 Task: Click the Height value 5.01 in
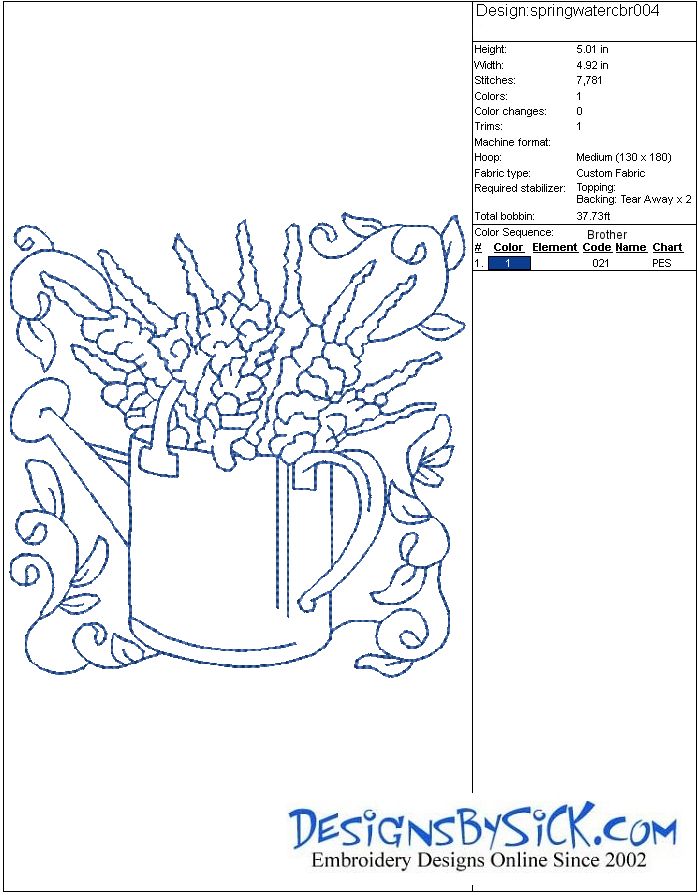point(592,49)
